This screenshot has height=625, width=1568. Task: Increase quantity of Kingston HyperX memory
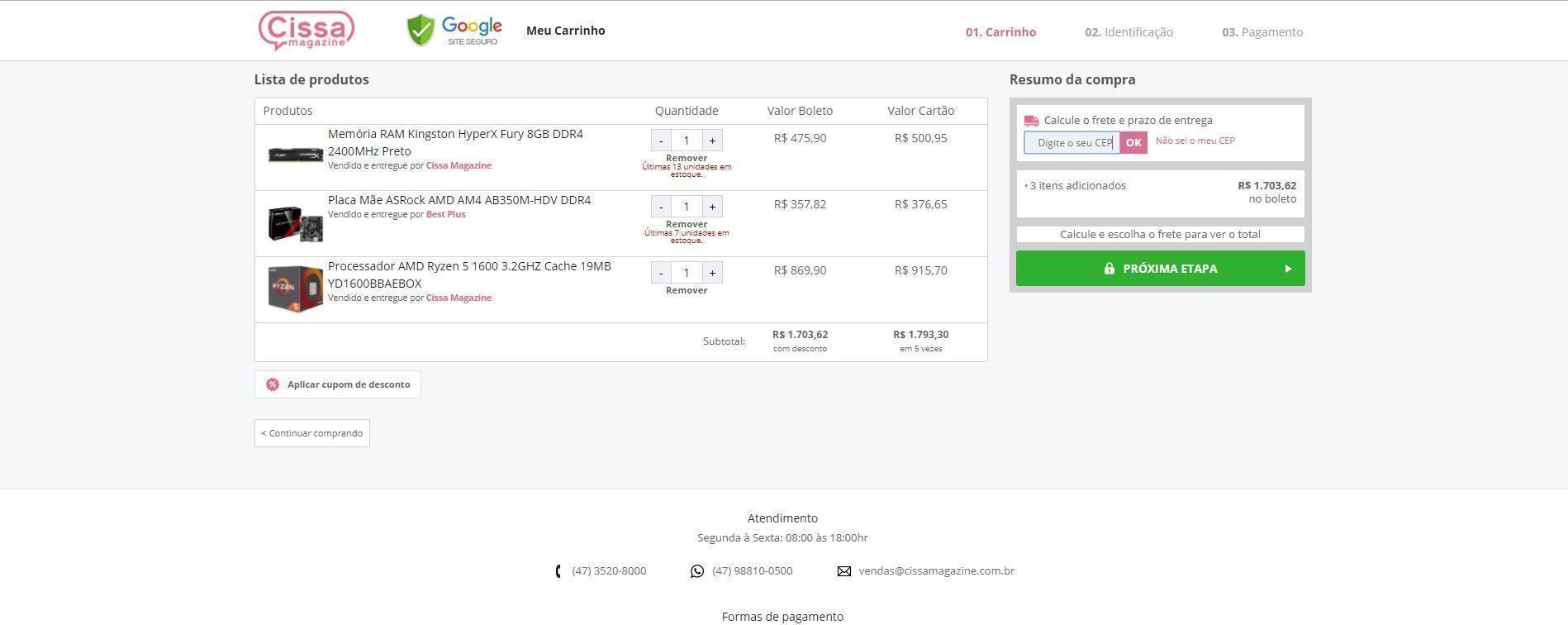click(712, 141)
